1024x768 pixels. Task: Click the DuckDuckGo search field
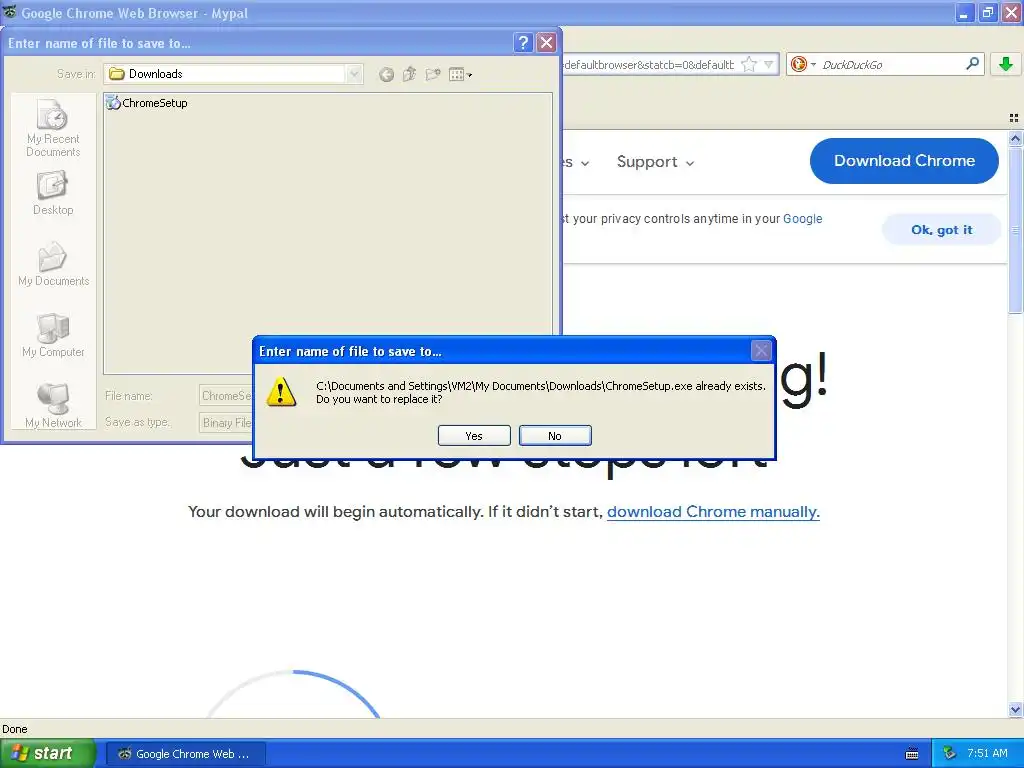click(889, 65)
